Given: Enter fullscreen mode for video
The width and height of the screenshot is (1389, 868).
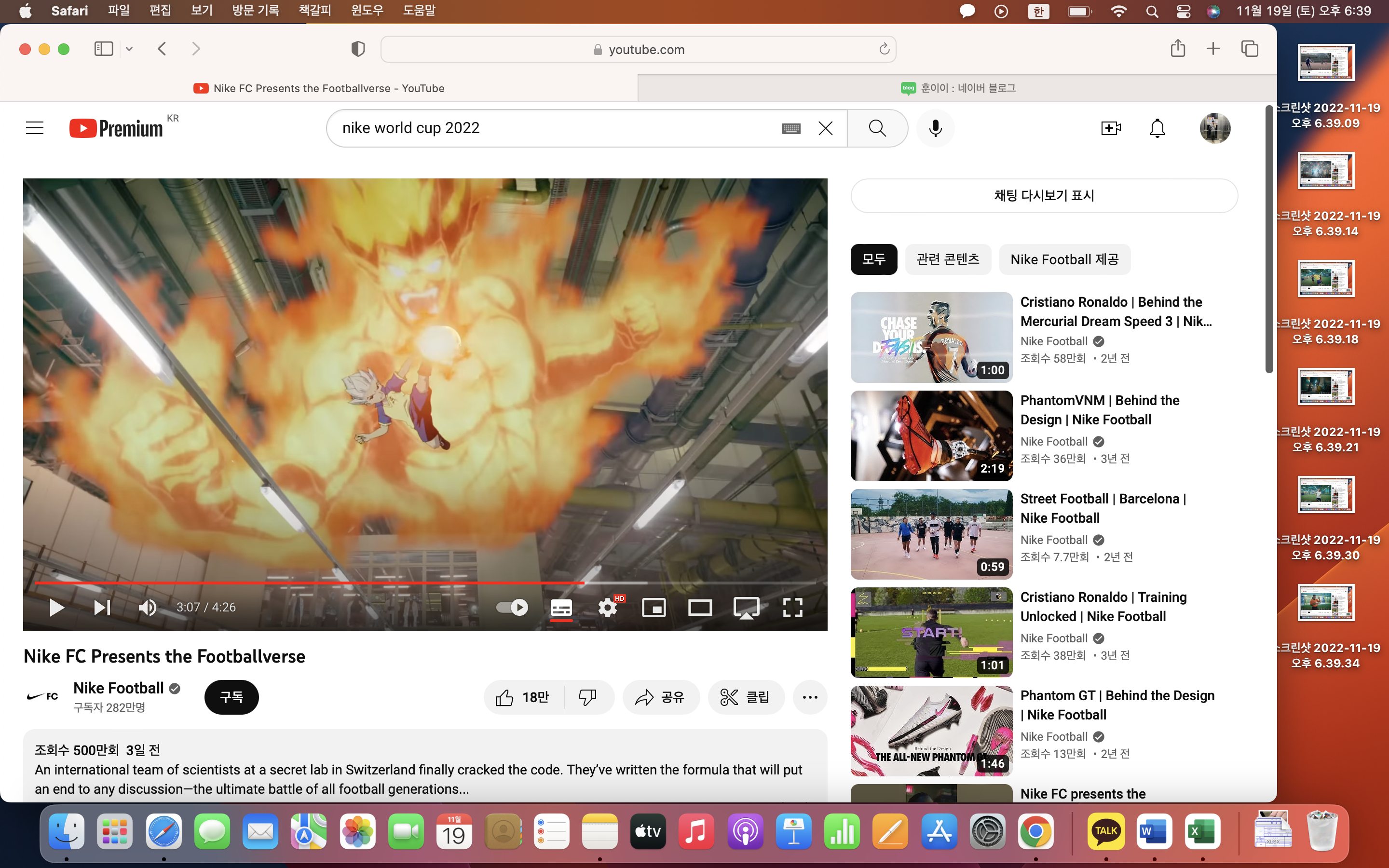Looking at the screenshot, I should click(x=793, y=608).
